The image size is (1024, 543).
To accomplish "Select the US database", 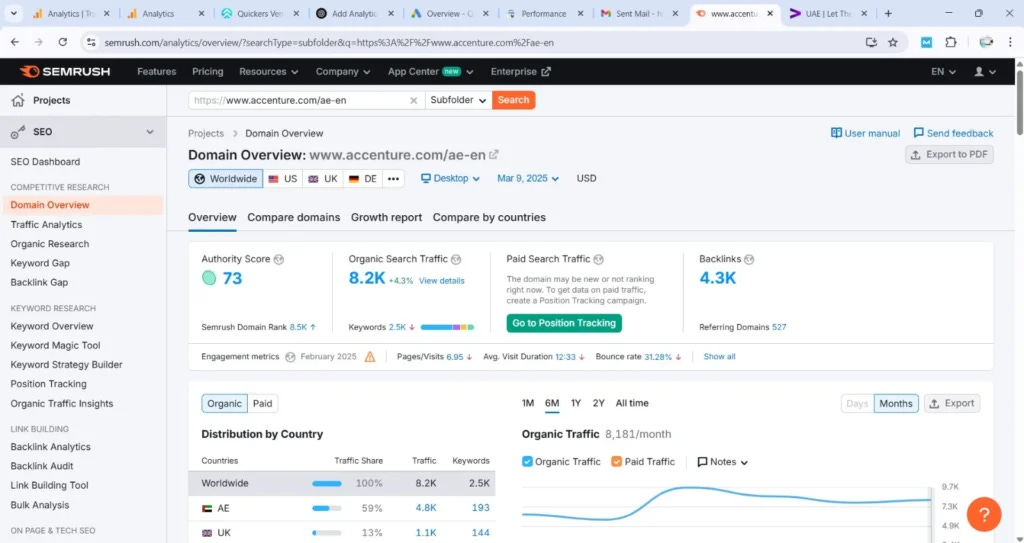I will point(282,178).
